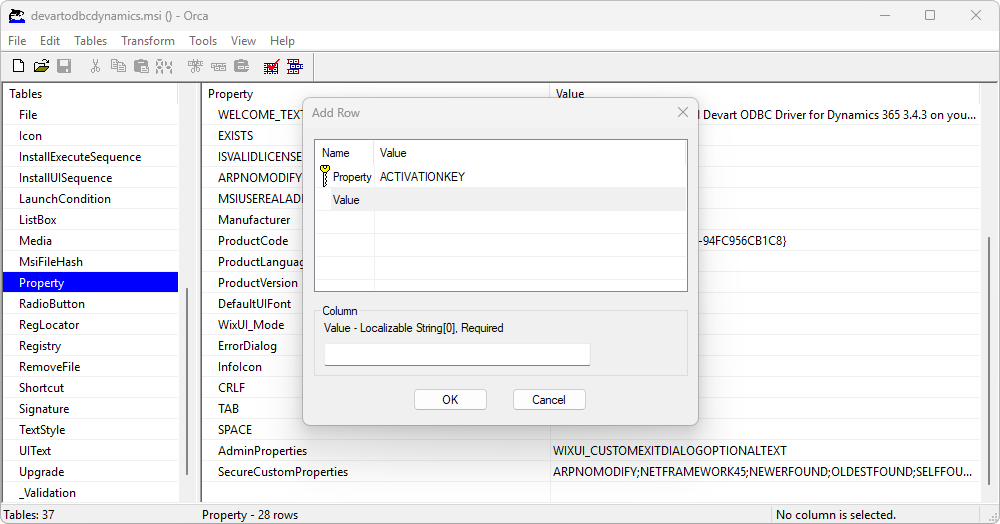Select the Signature table
1000x524 pixels.
coord(91,409)
